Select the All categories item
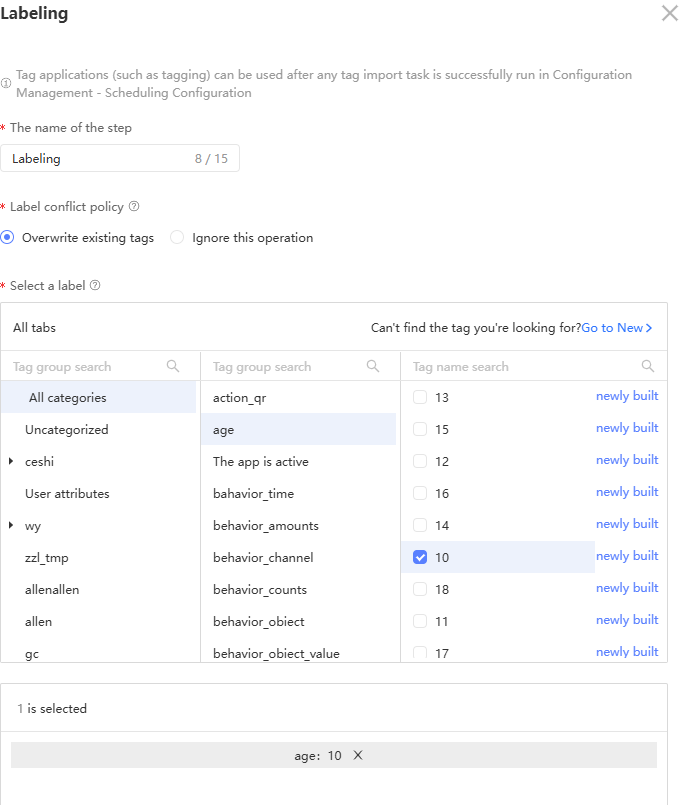 point(67,398)
